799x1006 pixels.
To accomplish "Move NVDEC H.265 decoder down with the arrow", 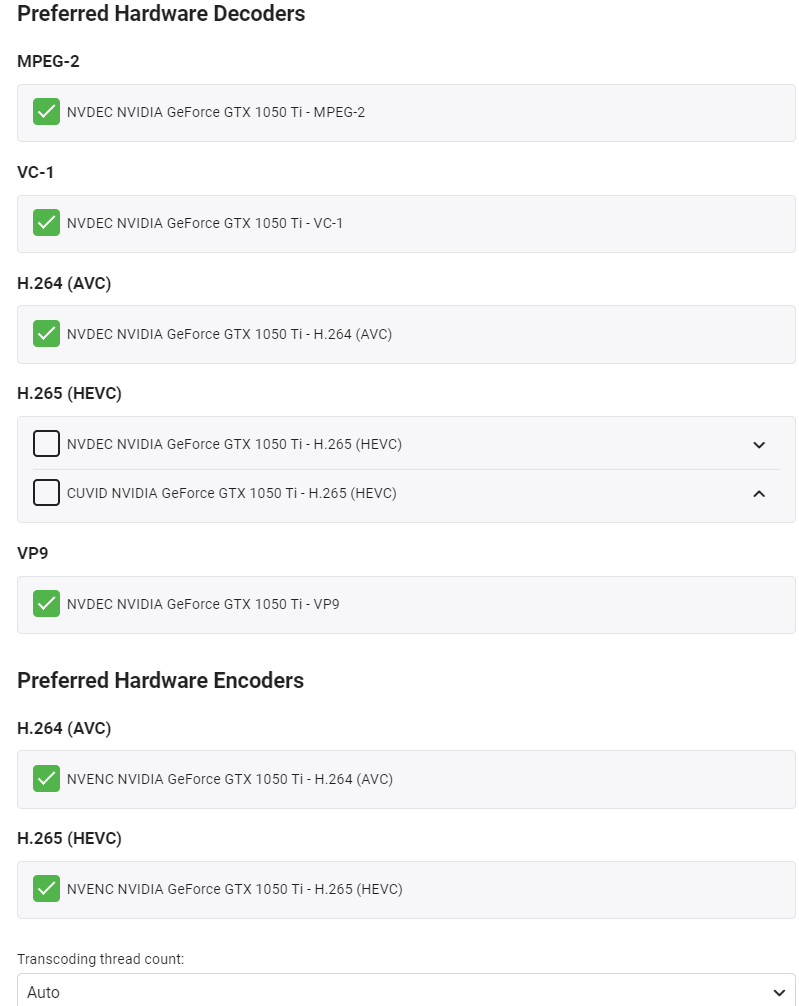I will 759,445.
